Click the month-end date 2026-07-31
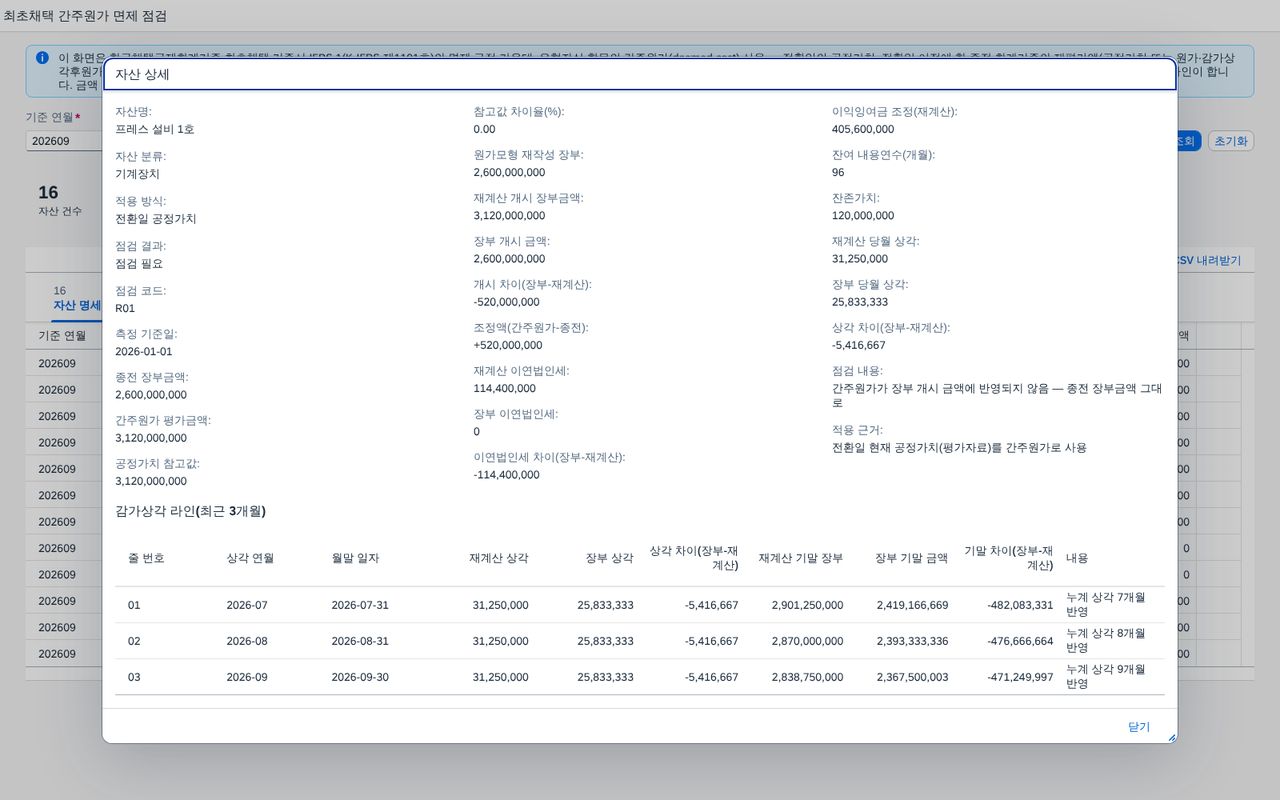The width and height of the screenshot is (1280, 800). point(360,605)
